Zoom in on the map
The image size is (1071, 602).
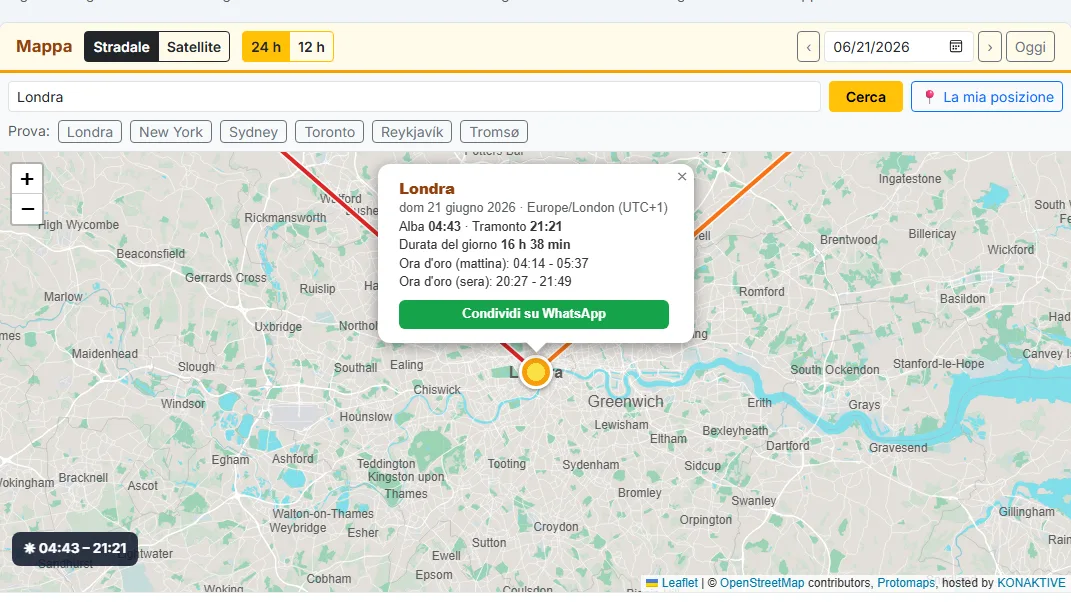click(x=27, y=179)
